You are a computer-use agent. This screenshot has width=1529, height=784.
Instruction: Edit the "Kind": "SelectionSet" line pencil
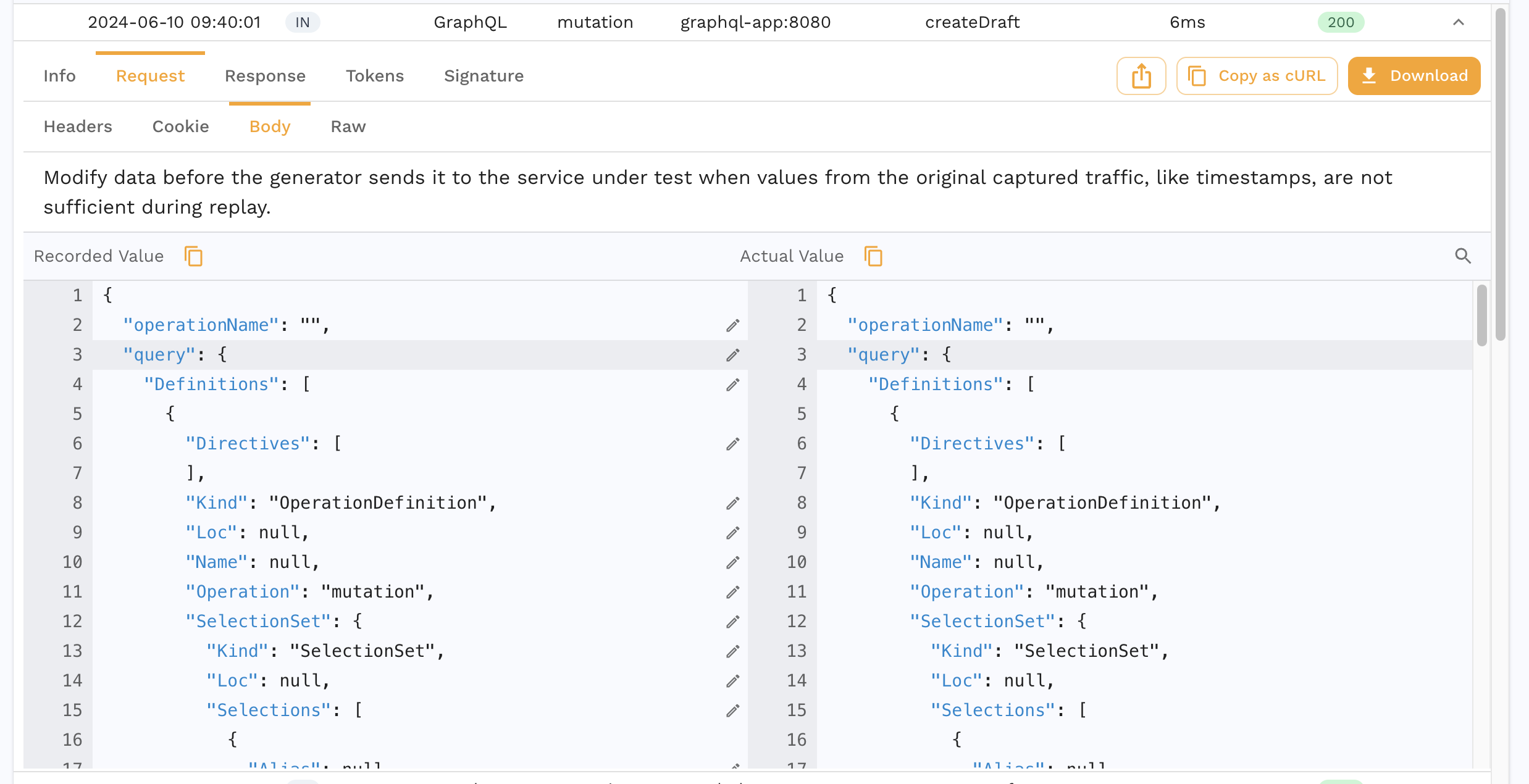pyautogui.click(x=733, y=651)
